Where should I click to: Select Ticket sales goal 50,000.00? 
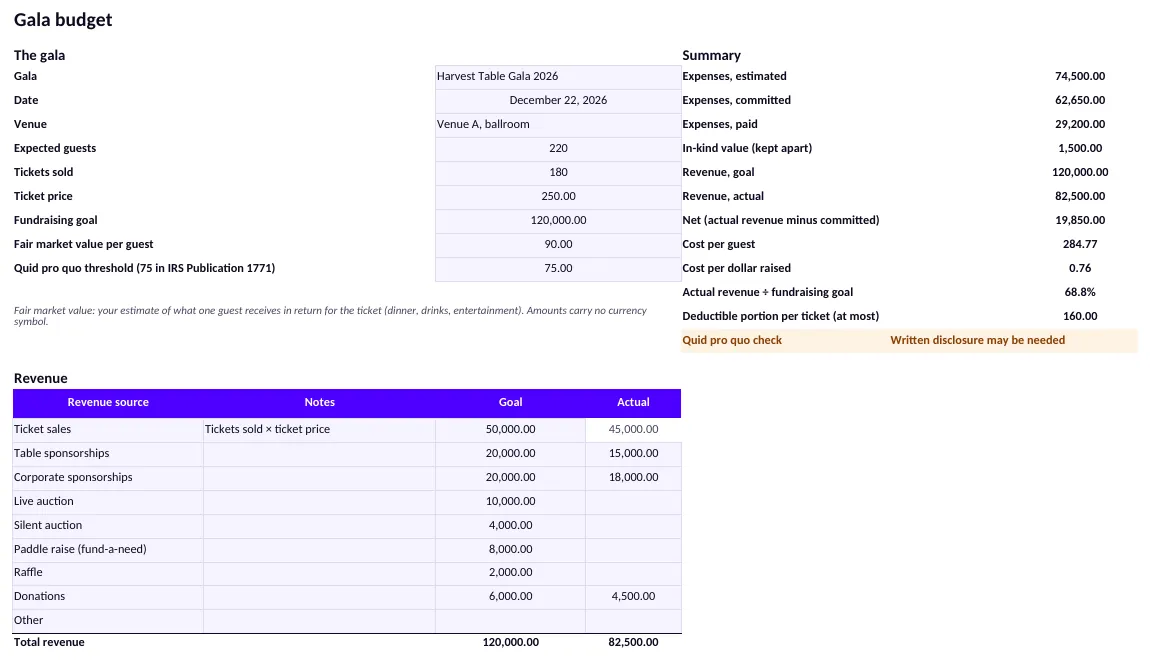click(510, 429)
